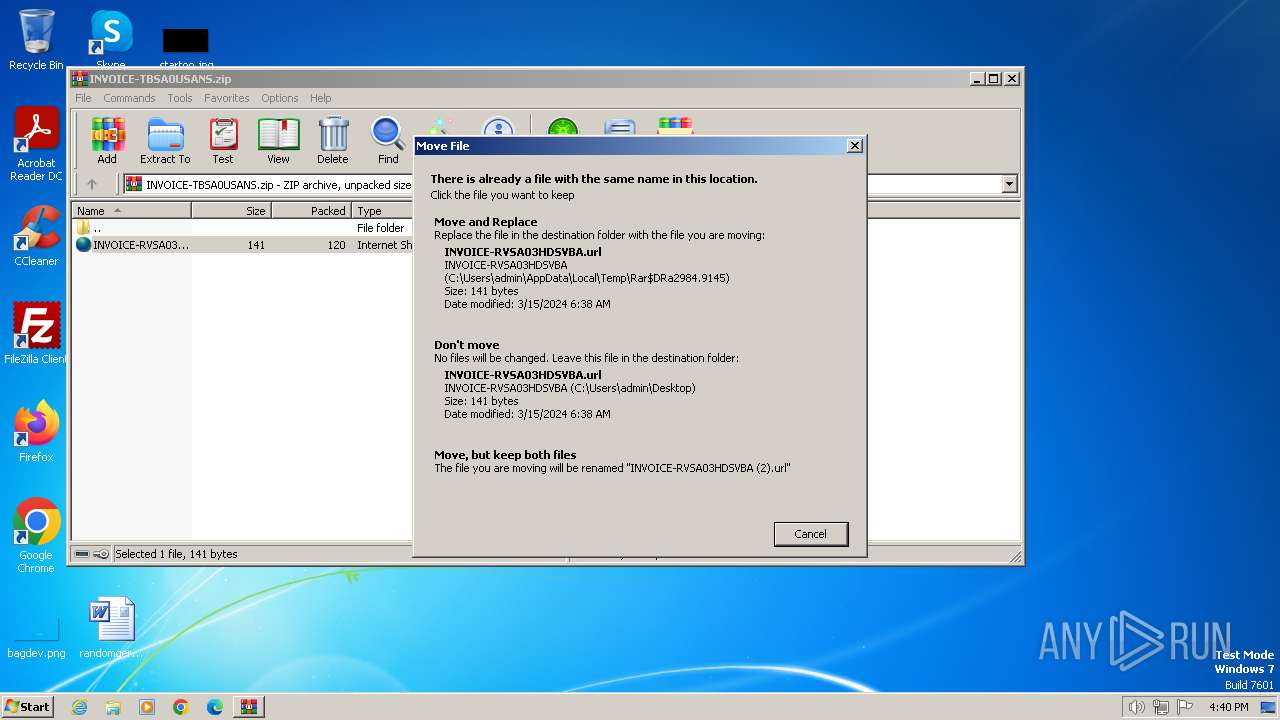1280x720 pixels.
Task: Sort by the Packed column header
Action: [311, 211]
